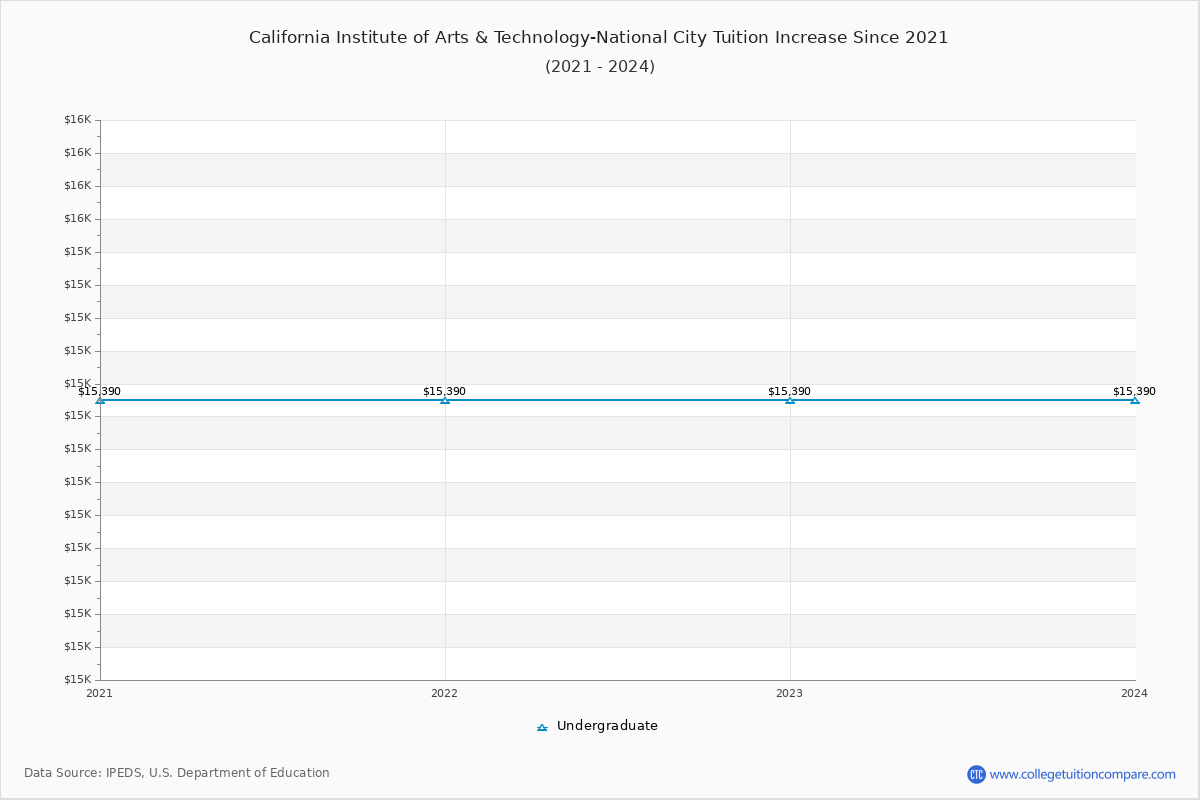
Task: Open the collegetuitioncompare.com website link
Action: click(x=1082, y=774)
